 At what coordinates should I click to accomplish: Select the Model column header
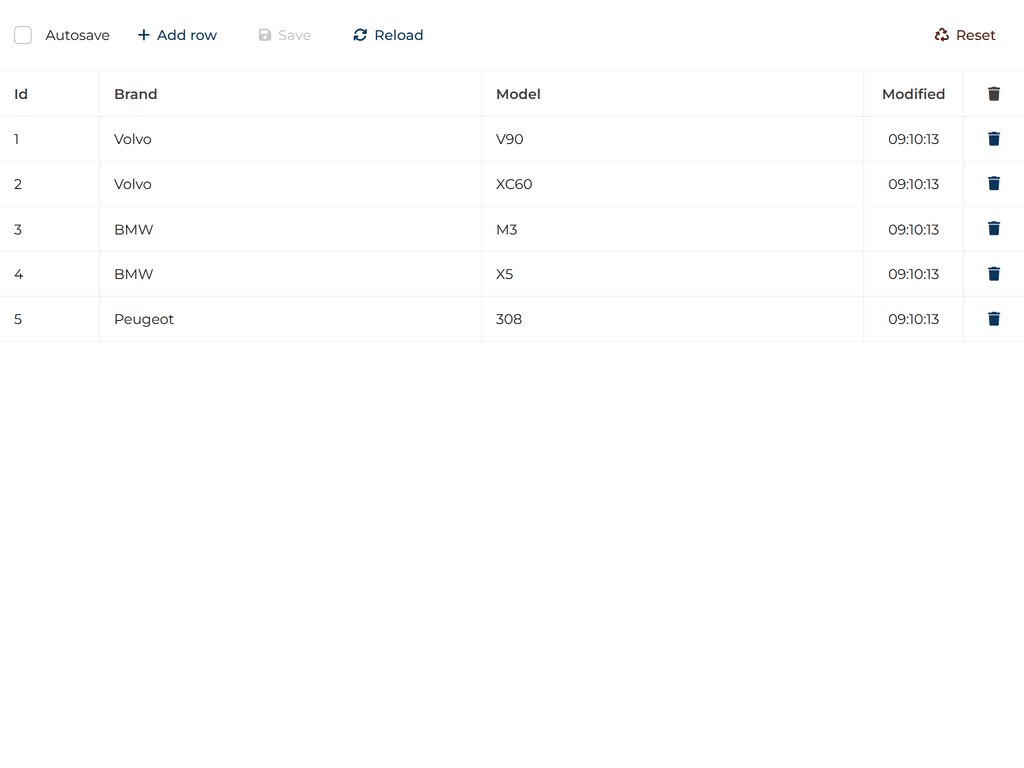(518, 93)
